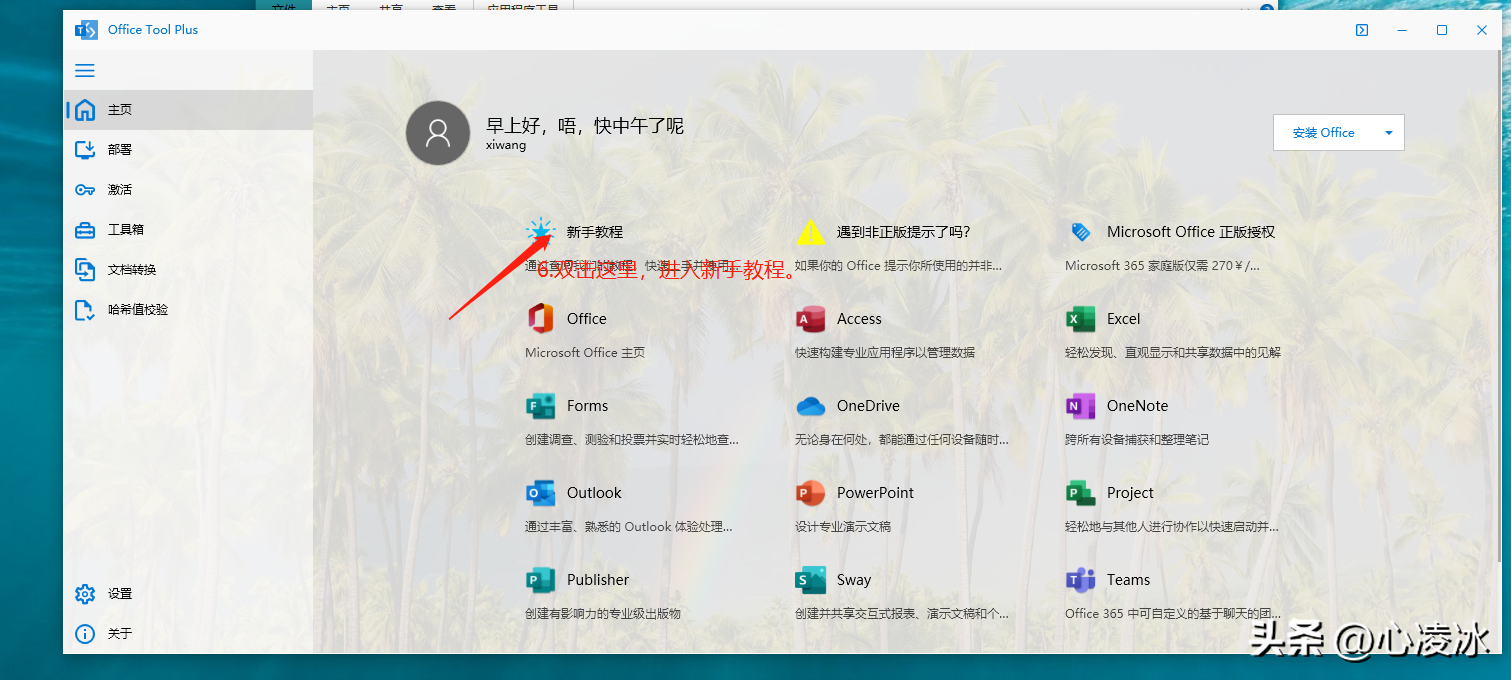Screen dimensions: 1511x680
Task: Click the Teams title text
Action: (x=1128, y=580)
